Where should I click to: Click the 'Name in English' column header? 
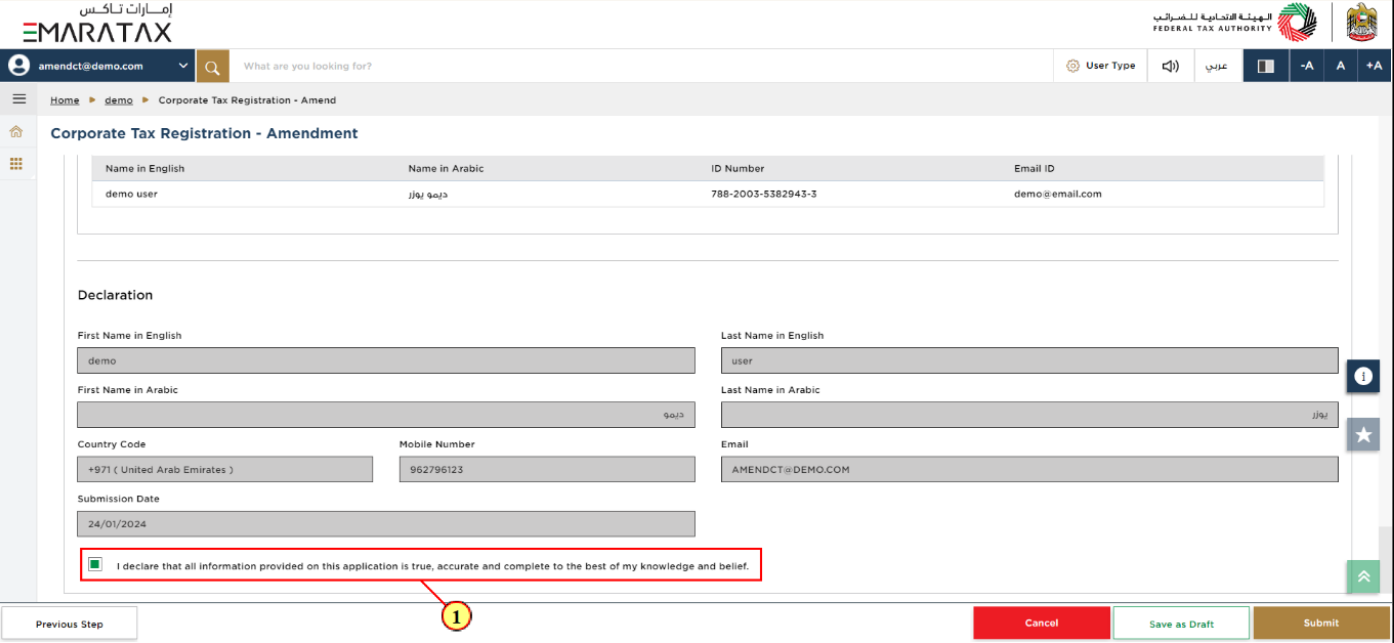(145, 169)
